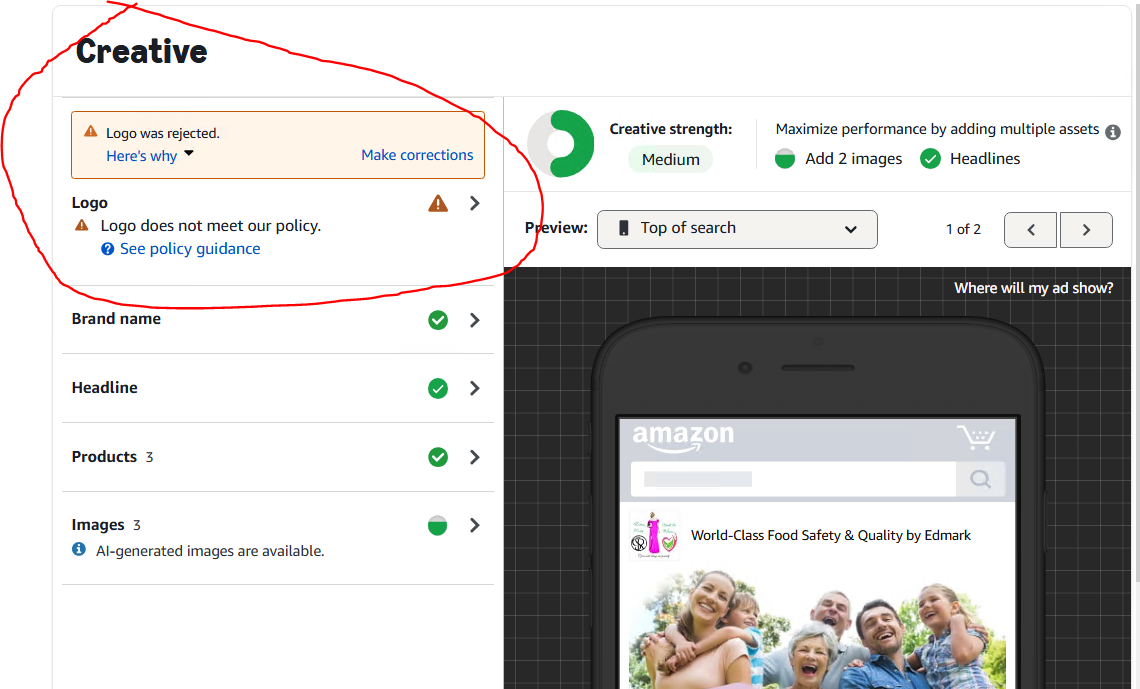Open the Headline section
The height and width of the screenshot is (689, 1140).
point(105,388)
